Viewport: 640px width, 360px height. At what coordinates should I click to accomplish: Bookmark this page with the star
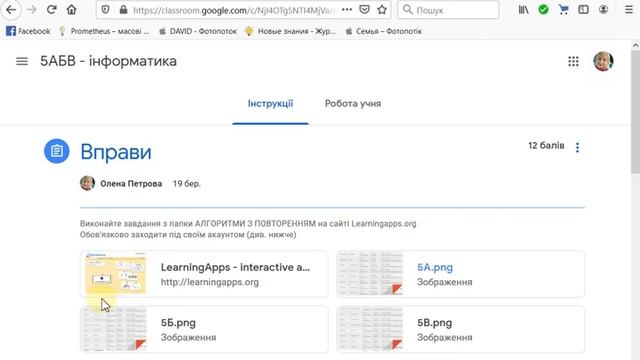coord(382,10)
